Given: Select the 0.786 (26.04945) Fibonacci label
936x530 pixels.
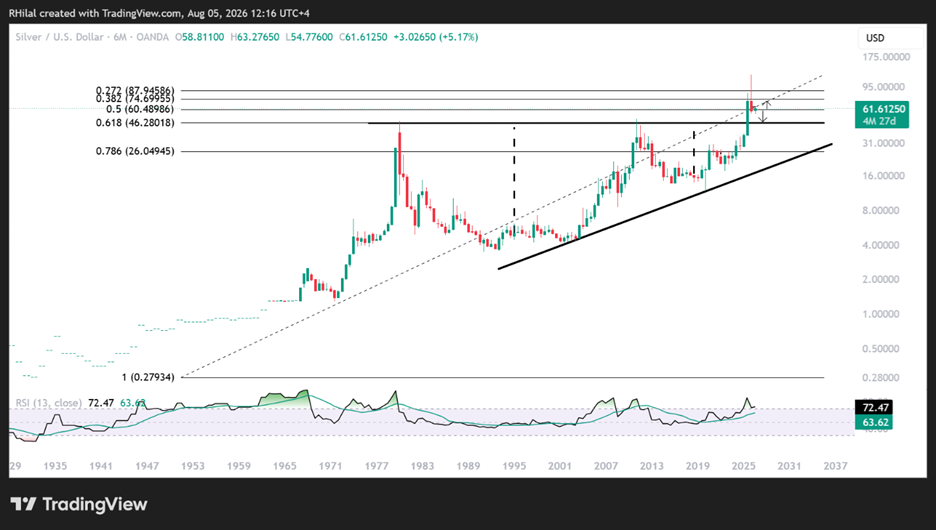Looking at the screenshot, I should [135, 152].
